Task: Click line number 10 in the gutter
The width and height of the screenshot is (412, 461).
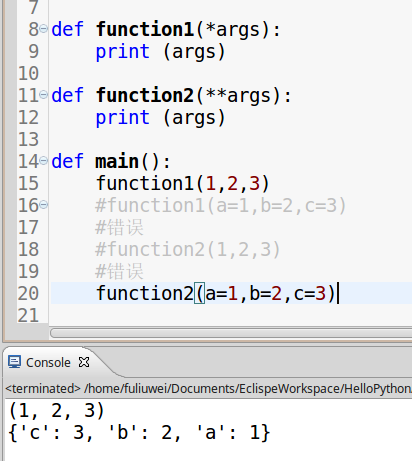Action: click(28, 73)
